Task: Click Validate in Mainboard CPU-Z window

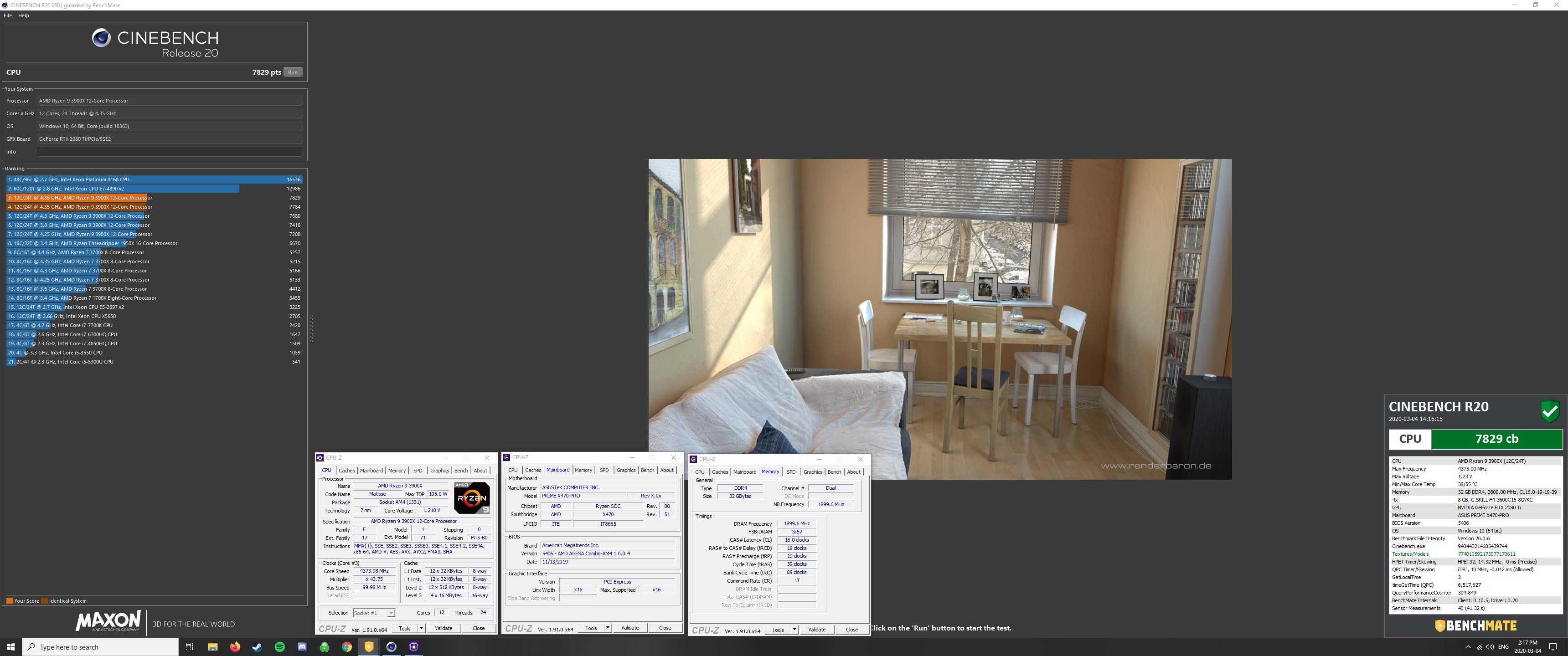Action: [x=630, y=628]
